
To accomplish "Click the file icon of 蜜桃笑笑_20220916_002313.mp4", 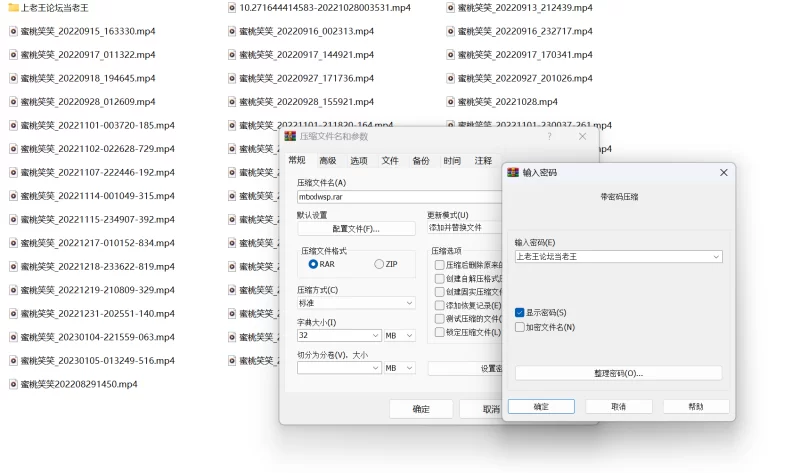I will coord(232,31).
